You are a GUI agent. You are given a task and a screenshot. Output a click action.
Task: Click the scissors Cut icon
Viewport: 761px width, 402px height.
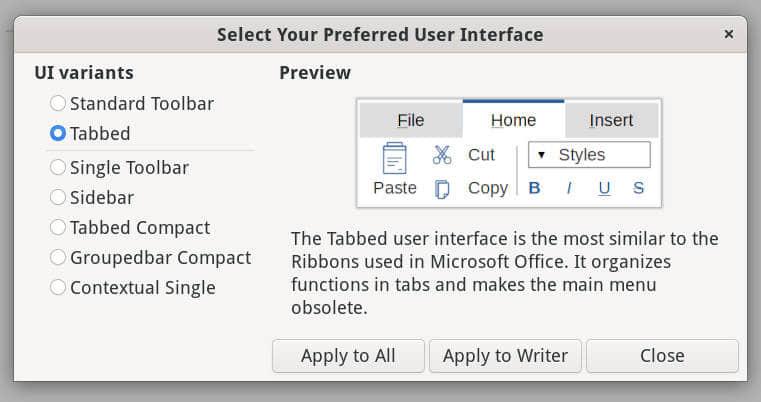point(442,155)
